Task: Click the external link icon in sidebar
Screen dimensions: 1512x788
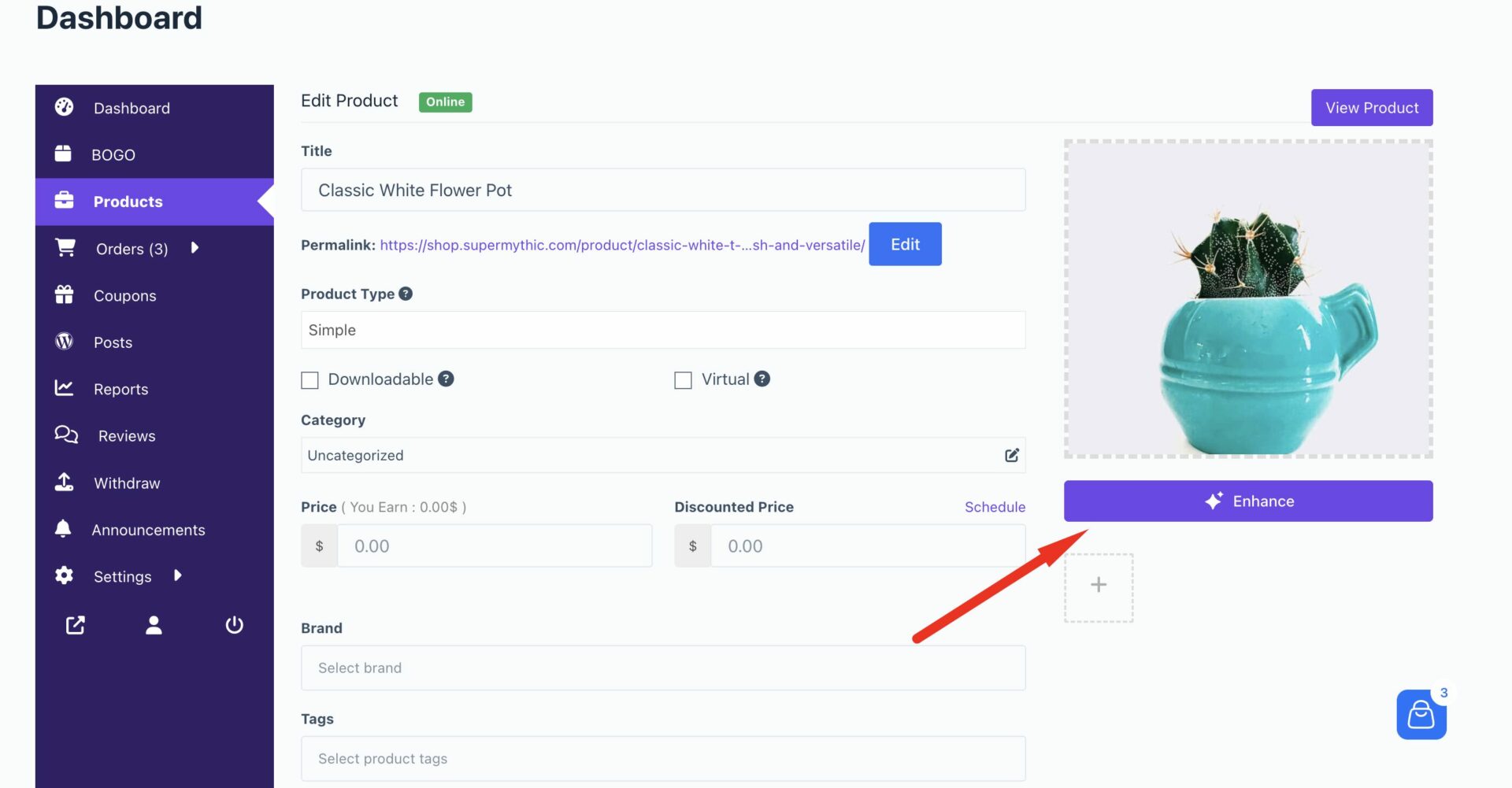Action: [x=75, y=625]
